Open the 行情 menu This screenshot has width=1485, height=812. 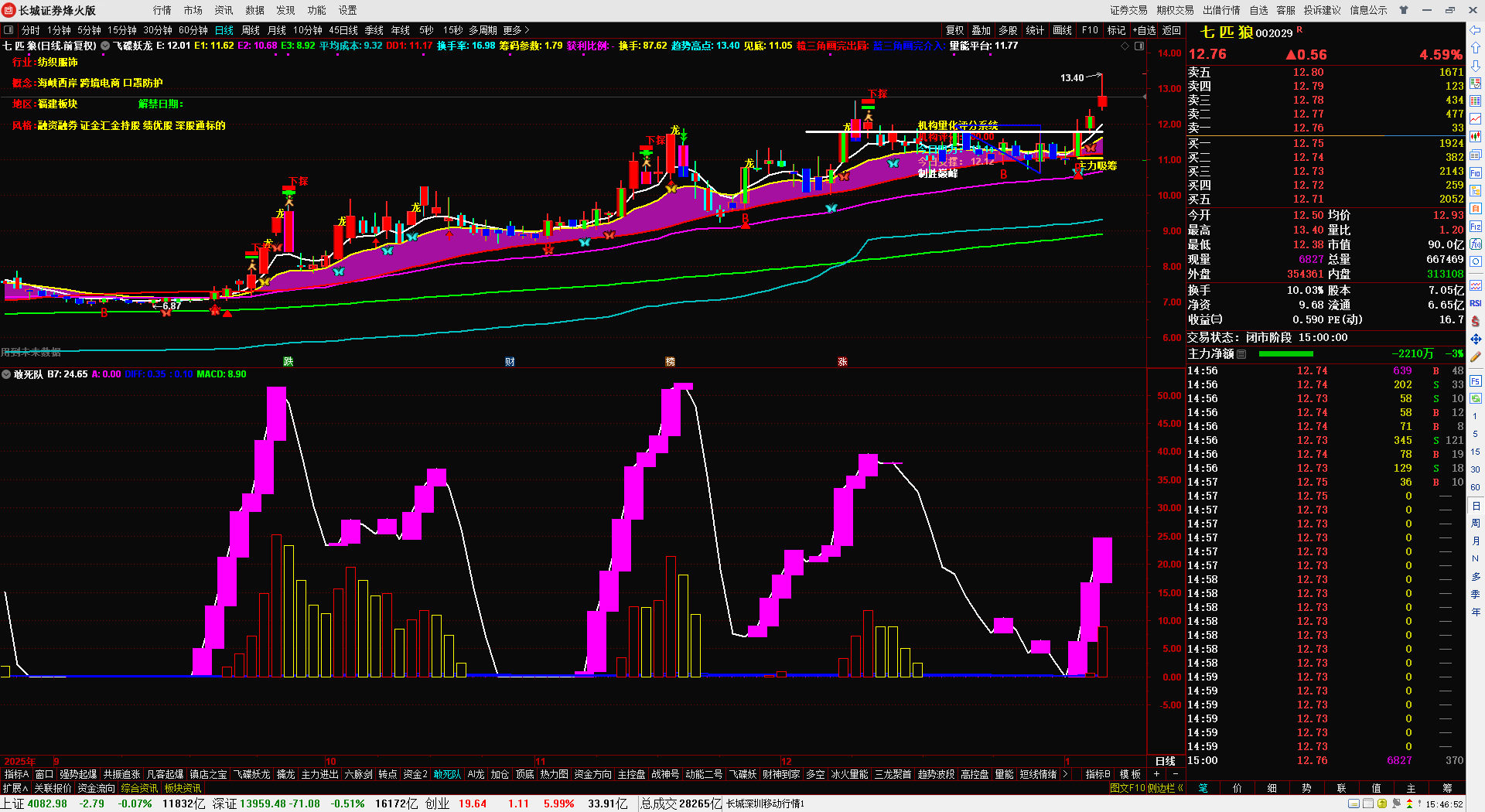(162, 10)
